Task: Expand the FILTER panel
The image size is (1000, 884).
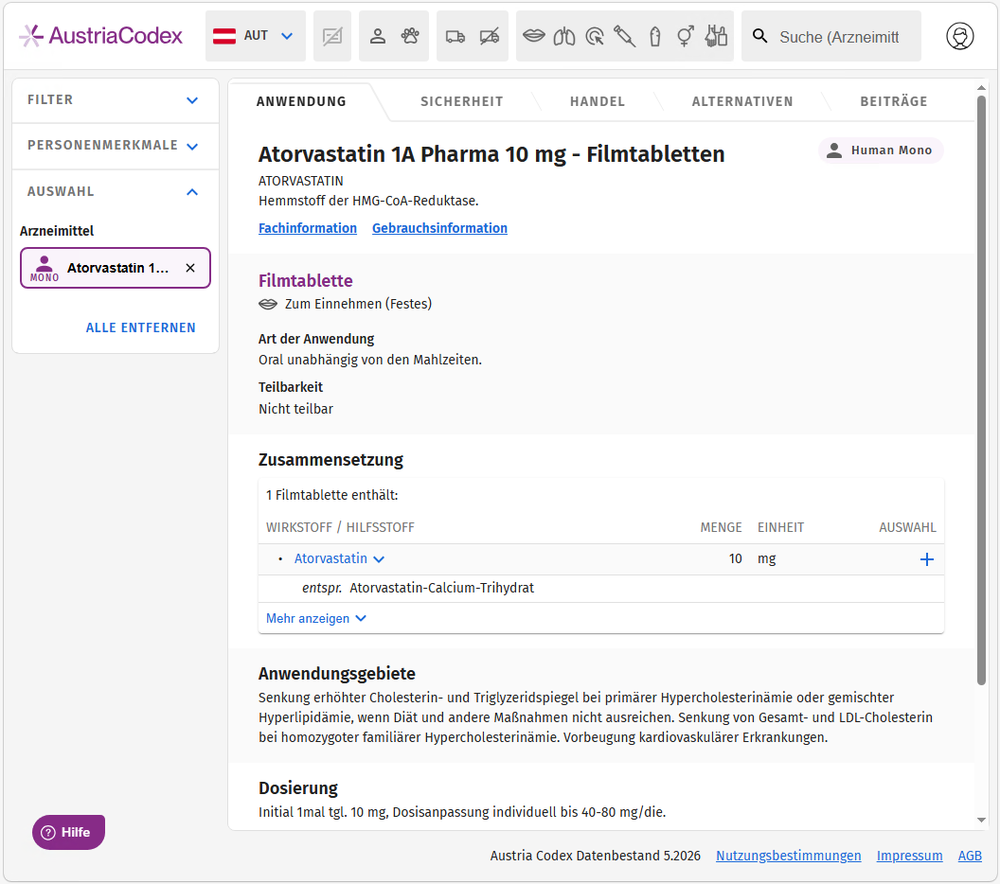Action: pyautogui.click(x=115, y=100)
